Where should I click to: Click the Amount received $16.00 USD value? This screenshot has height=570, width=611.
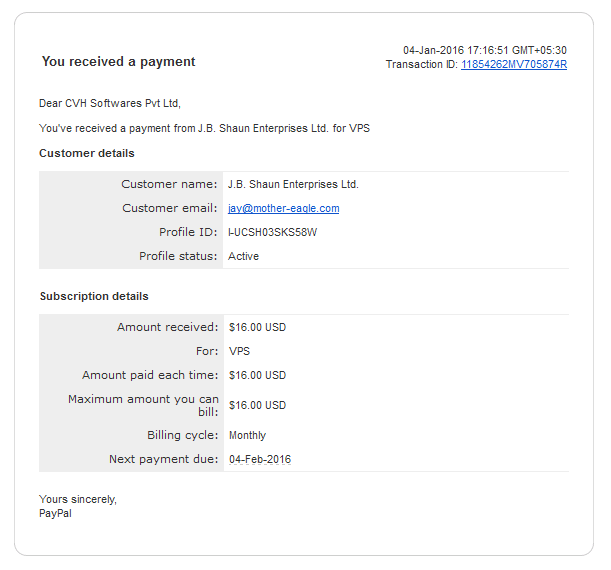257,327
